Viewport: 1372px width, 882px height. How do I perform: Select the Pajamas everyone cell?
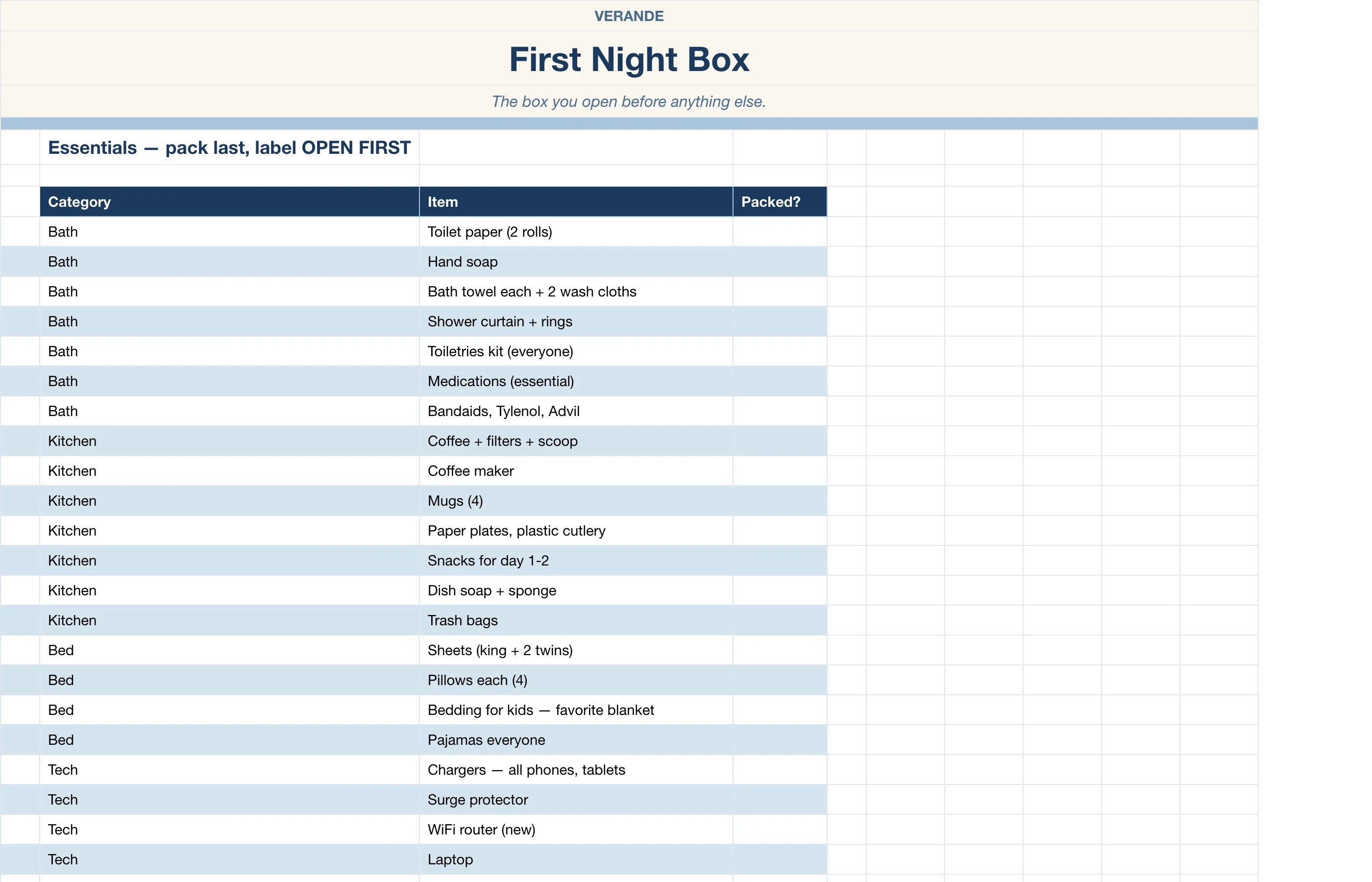coord(576,740)
